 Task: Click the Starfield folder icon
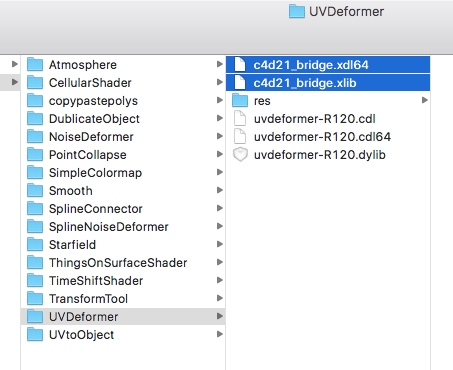tap(35, 244)
